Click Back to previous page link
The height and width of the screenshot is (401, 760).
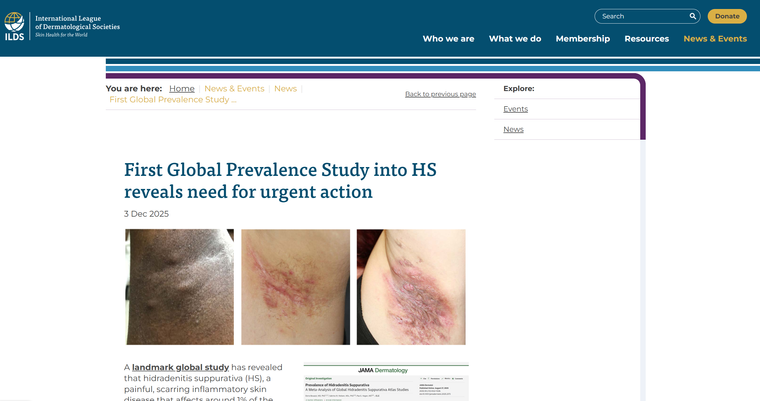click(x=441, y=94)
